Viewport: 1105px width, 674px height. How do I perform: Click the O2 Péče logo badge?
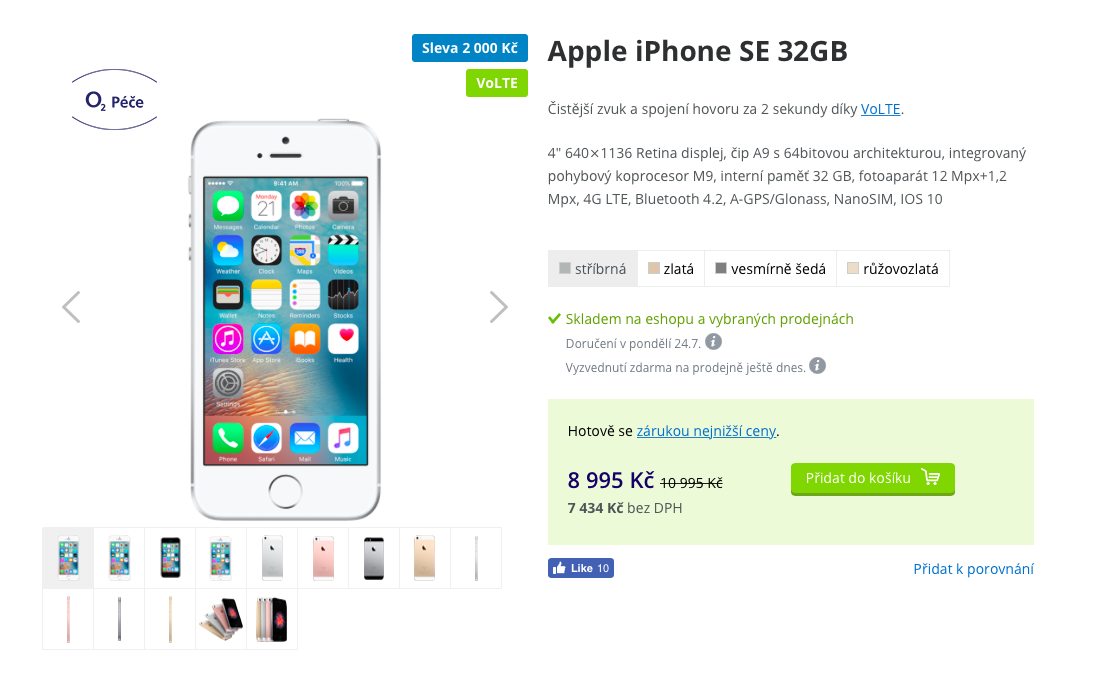click(x=114, y=99)
